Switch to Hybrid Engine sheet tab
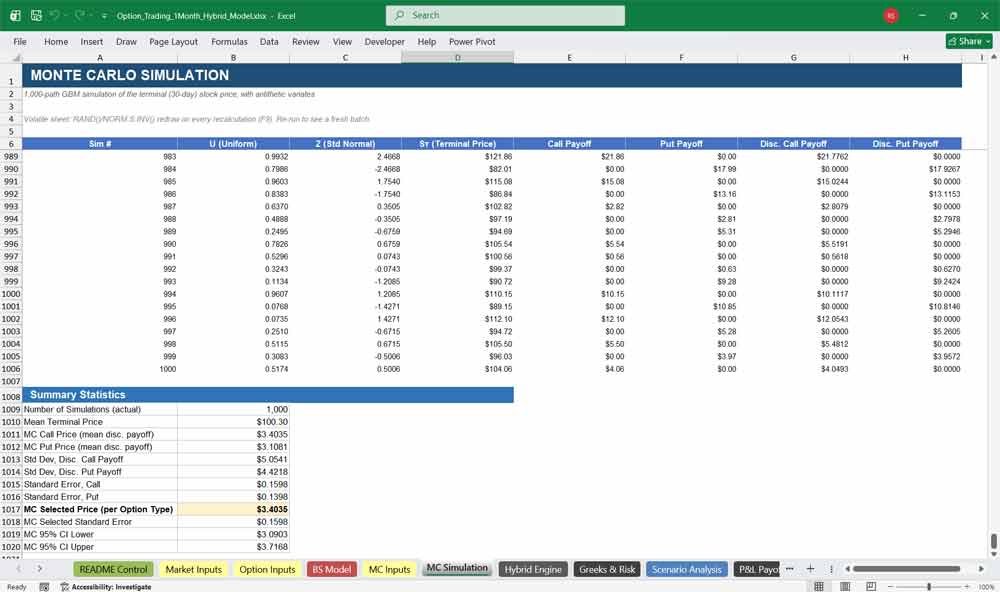 (x=533, y=569)
